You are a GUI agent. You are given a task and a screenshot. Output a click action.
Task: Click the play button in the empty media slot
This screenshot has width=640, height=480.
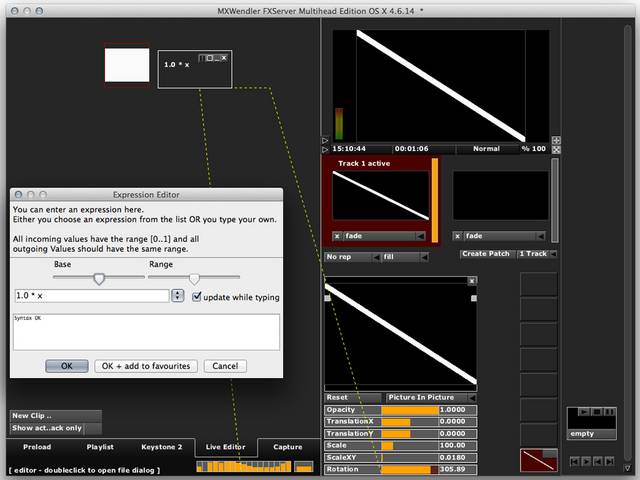pyautogui.click(x=584, y=412)
